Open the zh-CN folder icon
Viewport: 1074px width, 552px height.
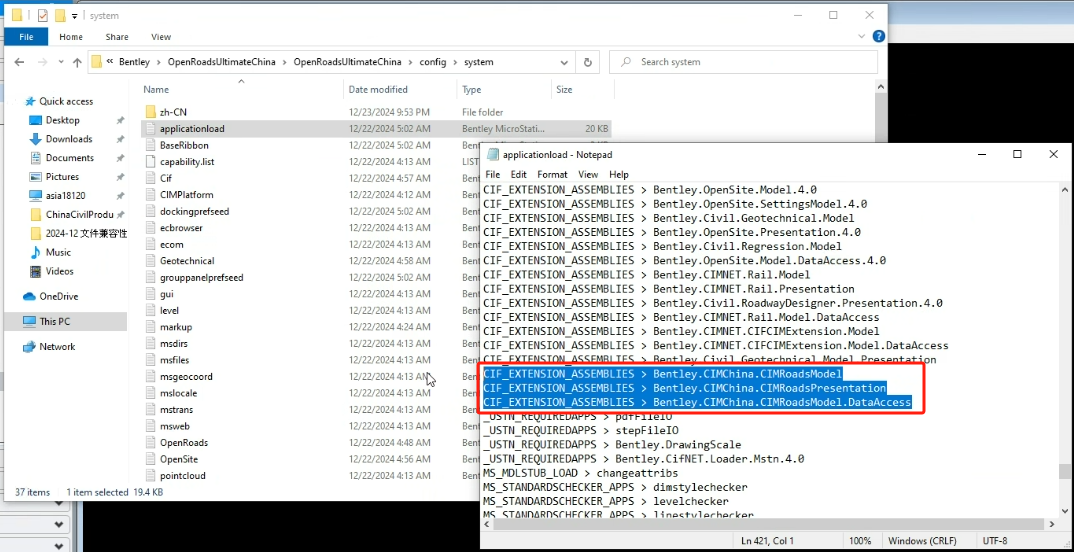click(x=151, y=112)
